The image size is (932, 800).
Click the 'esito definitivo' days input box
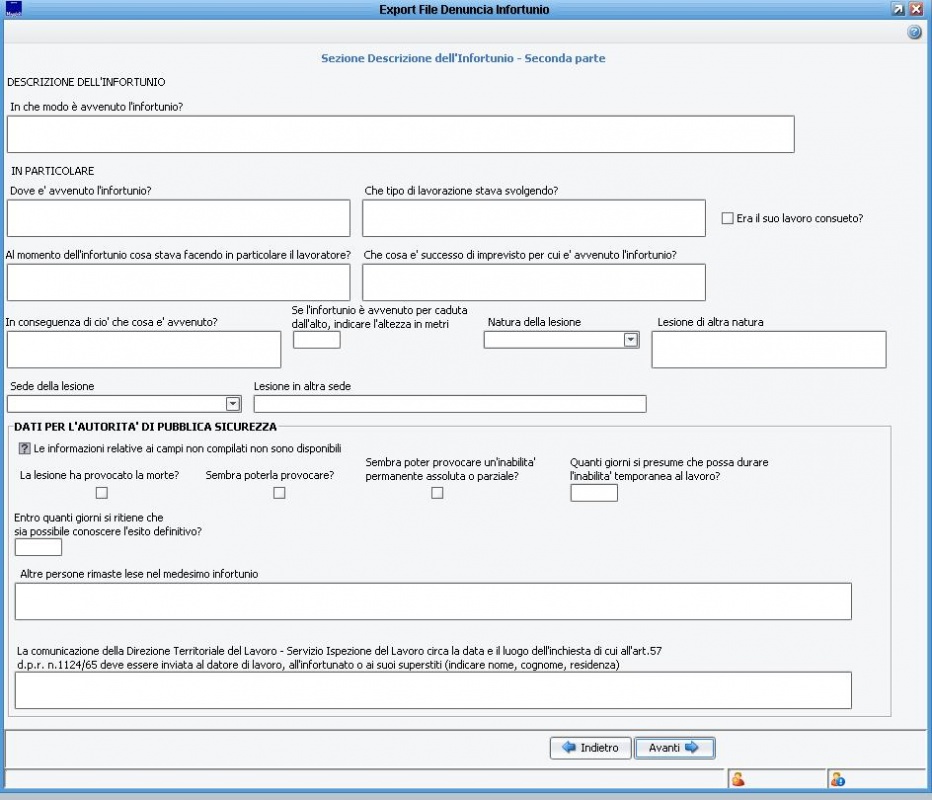pos(38,547)
